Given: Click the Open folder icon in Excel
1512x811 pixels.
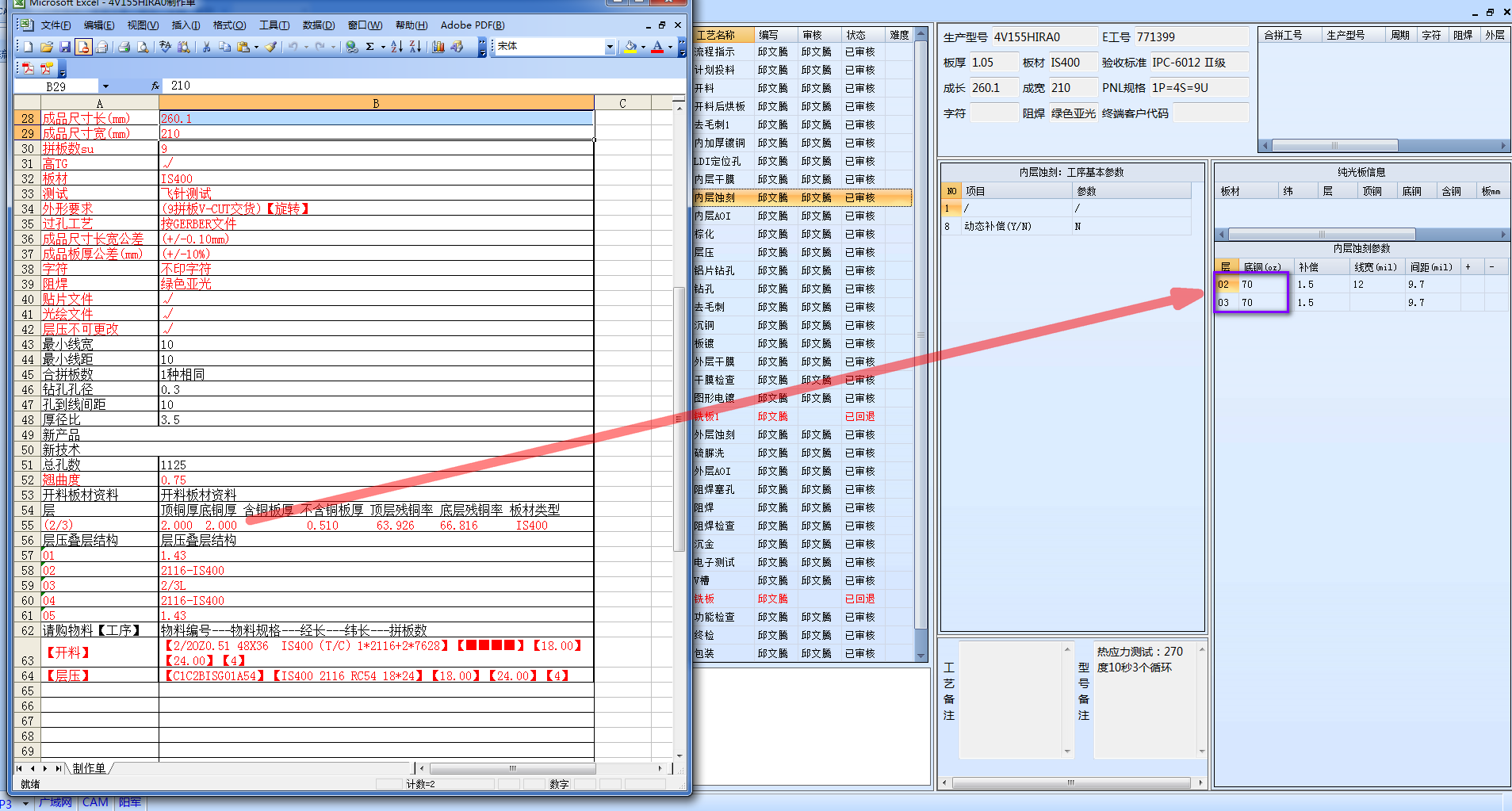Looking at the screenshot, I should click(47, 47).
